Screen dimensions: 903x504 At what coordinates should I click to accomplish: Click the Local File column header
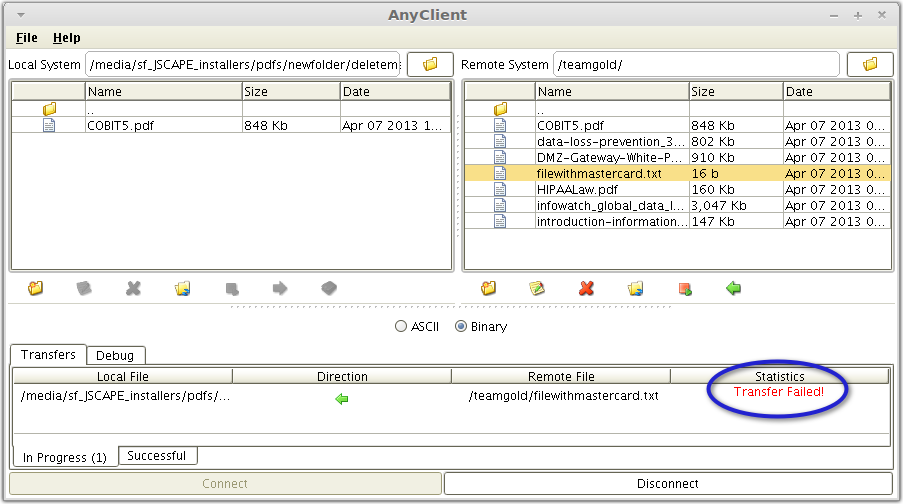pos(123,377)
